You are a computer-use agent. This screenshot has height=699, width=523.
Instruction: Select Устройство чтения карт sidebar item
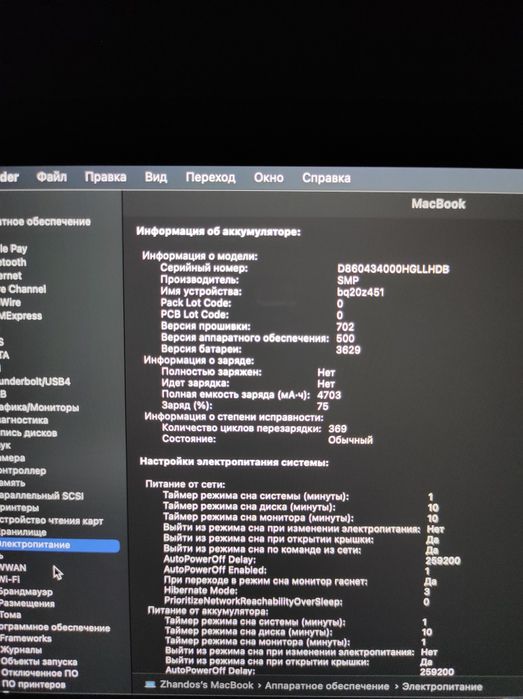point(51,520)
